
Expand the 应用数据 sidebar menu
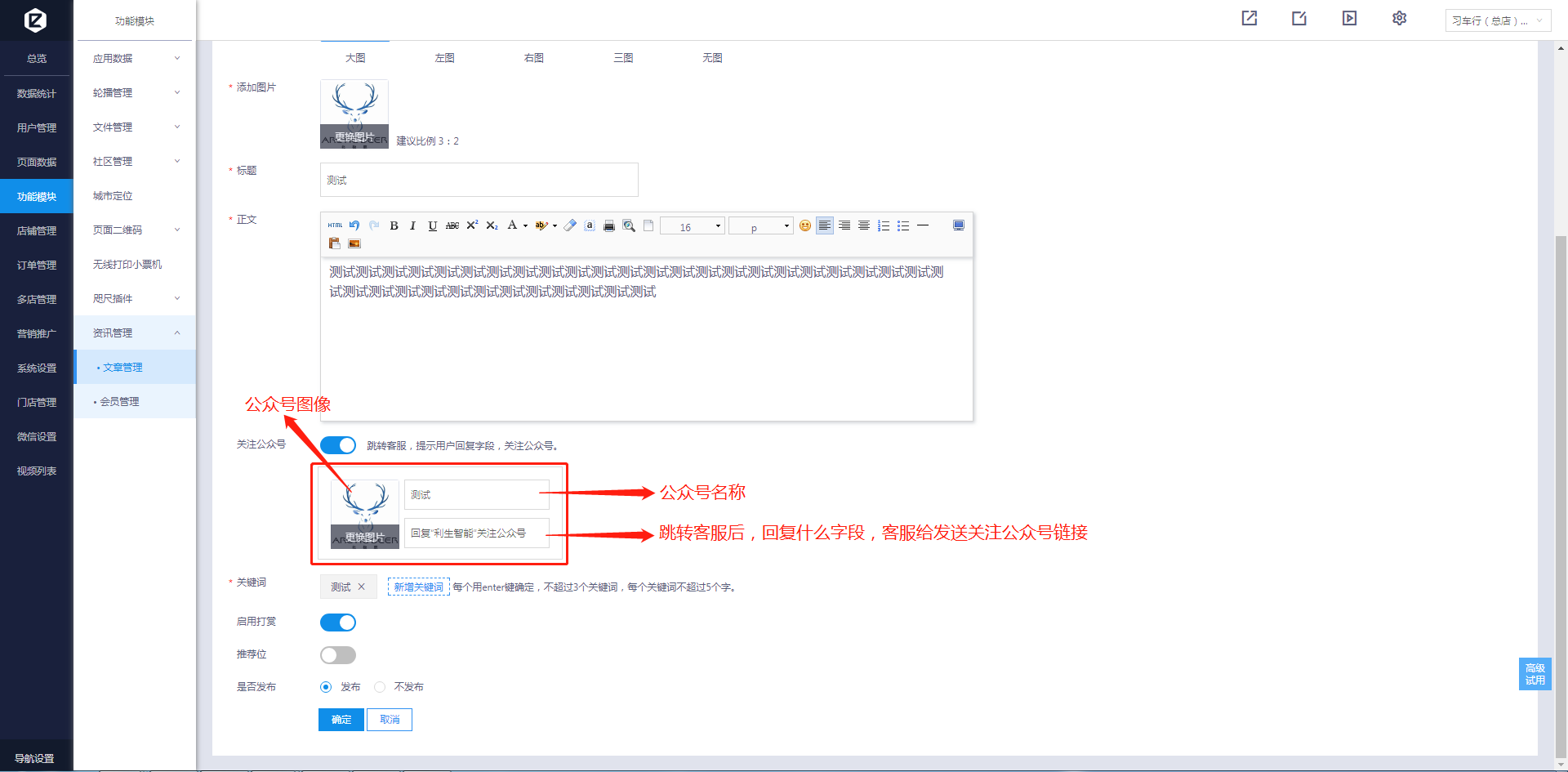pos(135,59)
